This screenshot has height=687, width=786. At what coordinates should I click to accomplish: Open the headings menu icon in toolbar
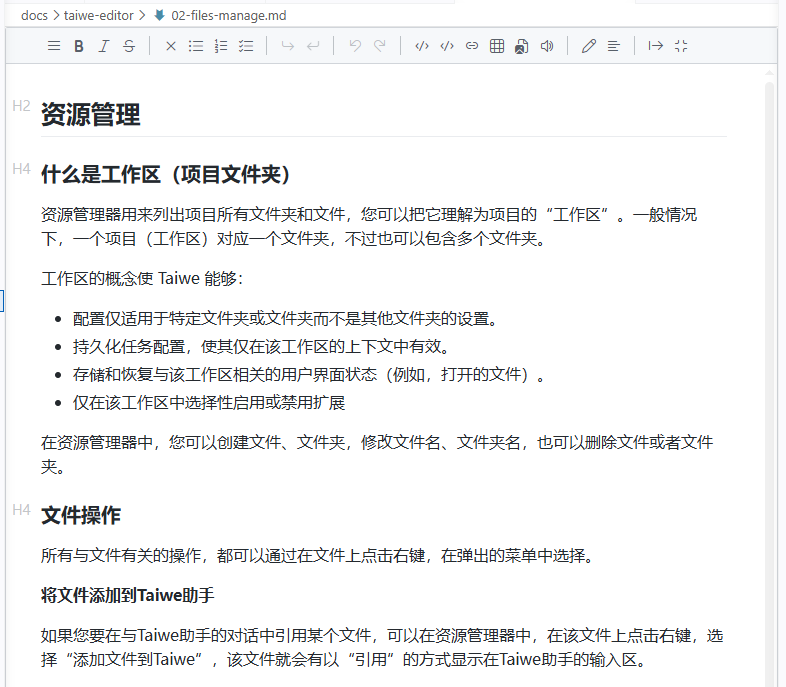click(x=54, y=46)
